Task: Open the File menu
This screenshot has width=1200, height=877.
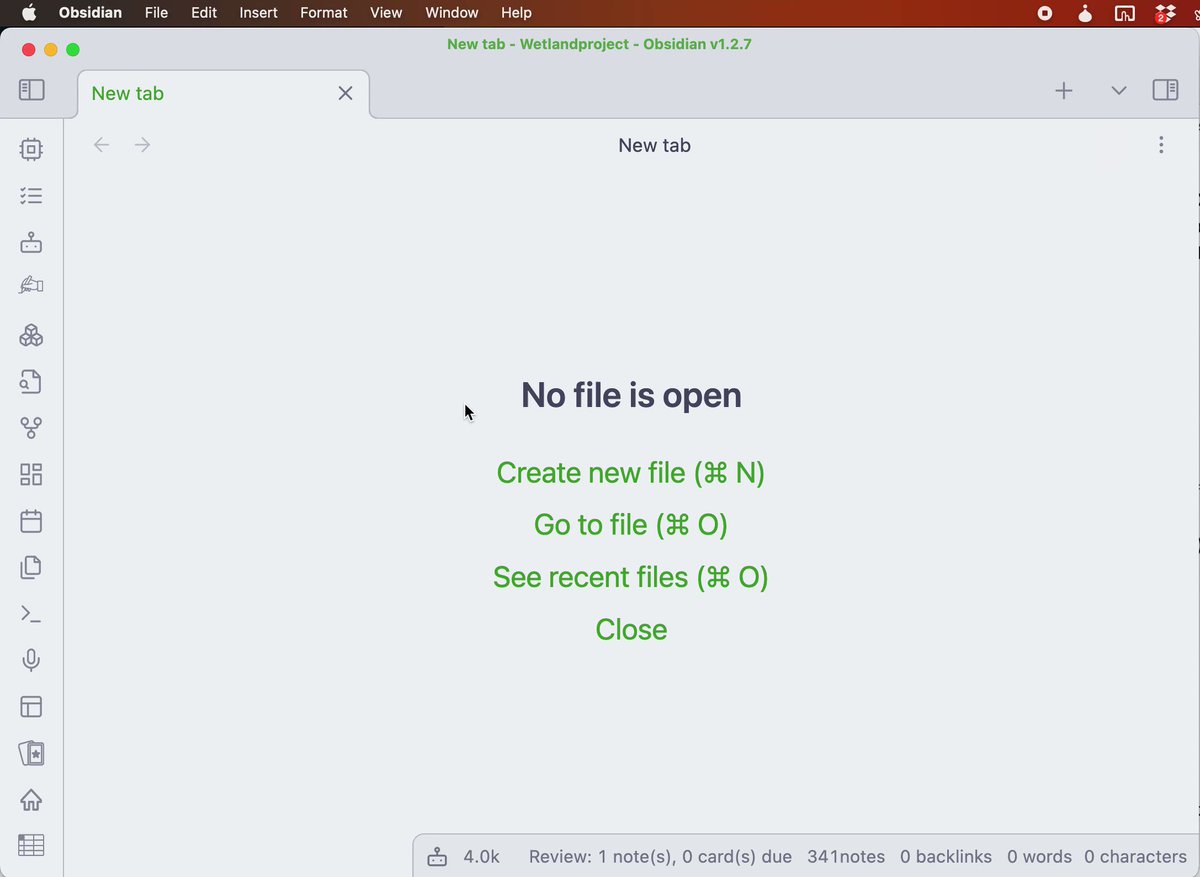Action: click(156, 13)
